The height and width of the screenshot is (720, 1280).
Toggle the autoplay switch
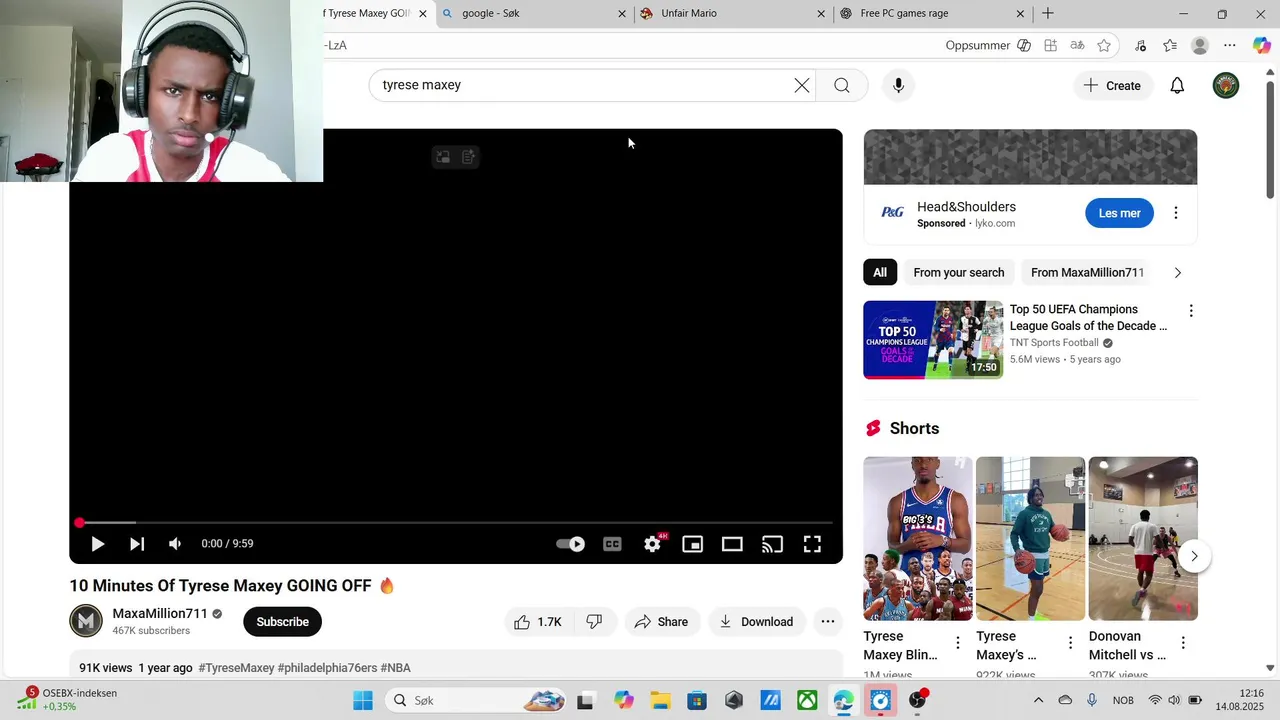coord(571,544)
